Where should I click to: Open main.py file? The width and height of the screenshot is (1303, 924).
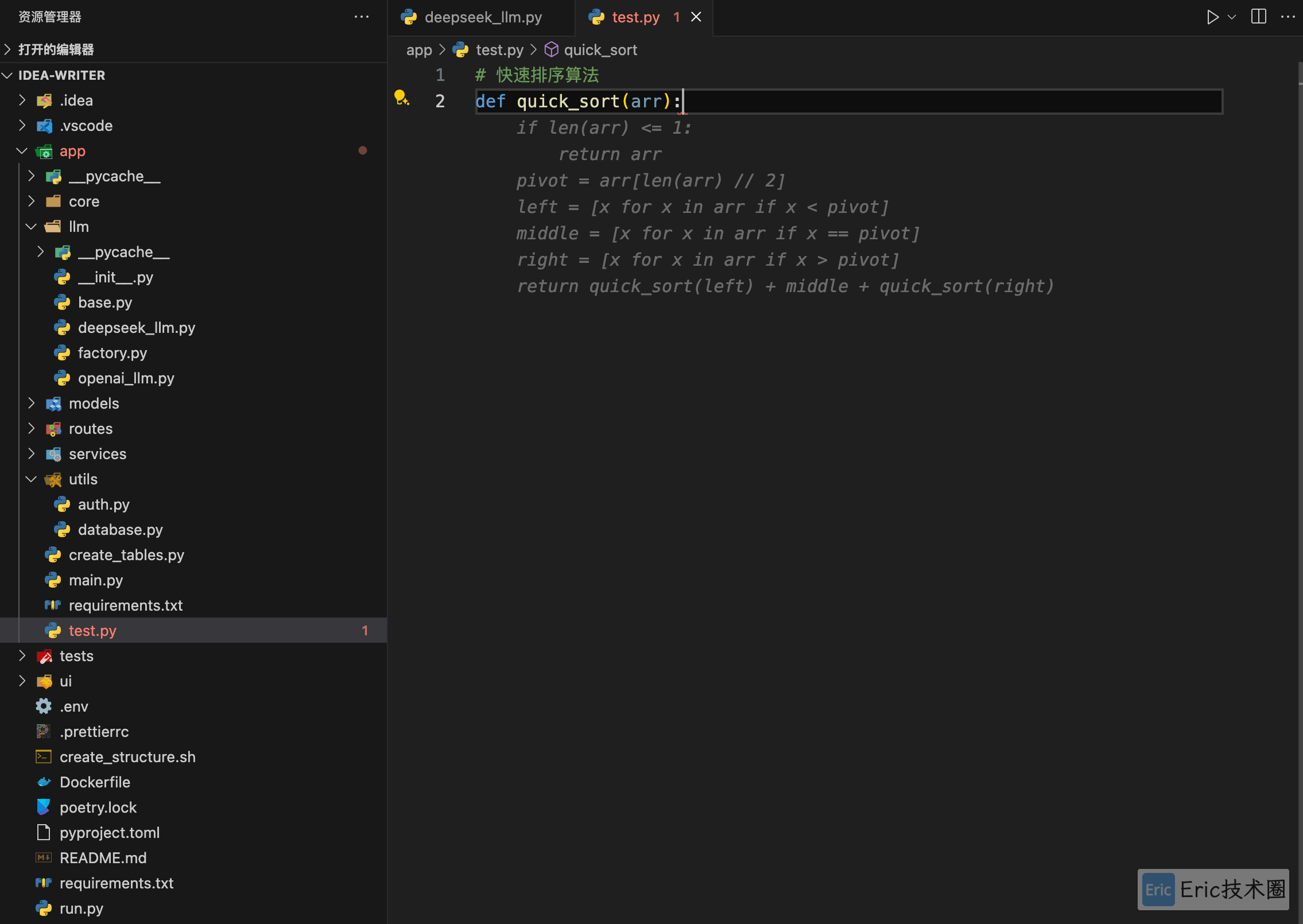[x=193, y=580]
